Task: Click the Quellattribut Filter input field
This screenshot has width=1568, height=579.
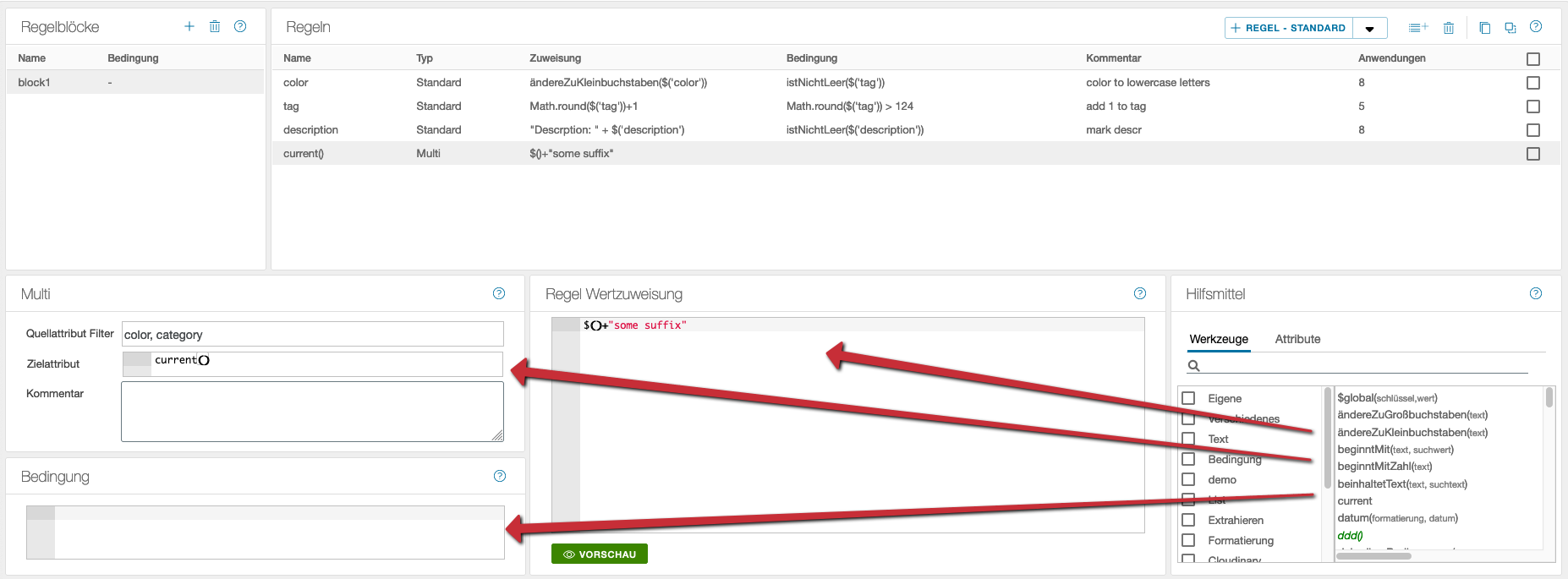Action: click(x=312, y=334)
